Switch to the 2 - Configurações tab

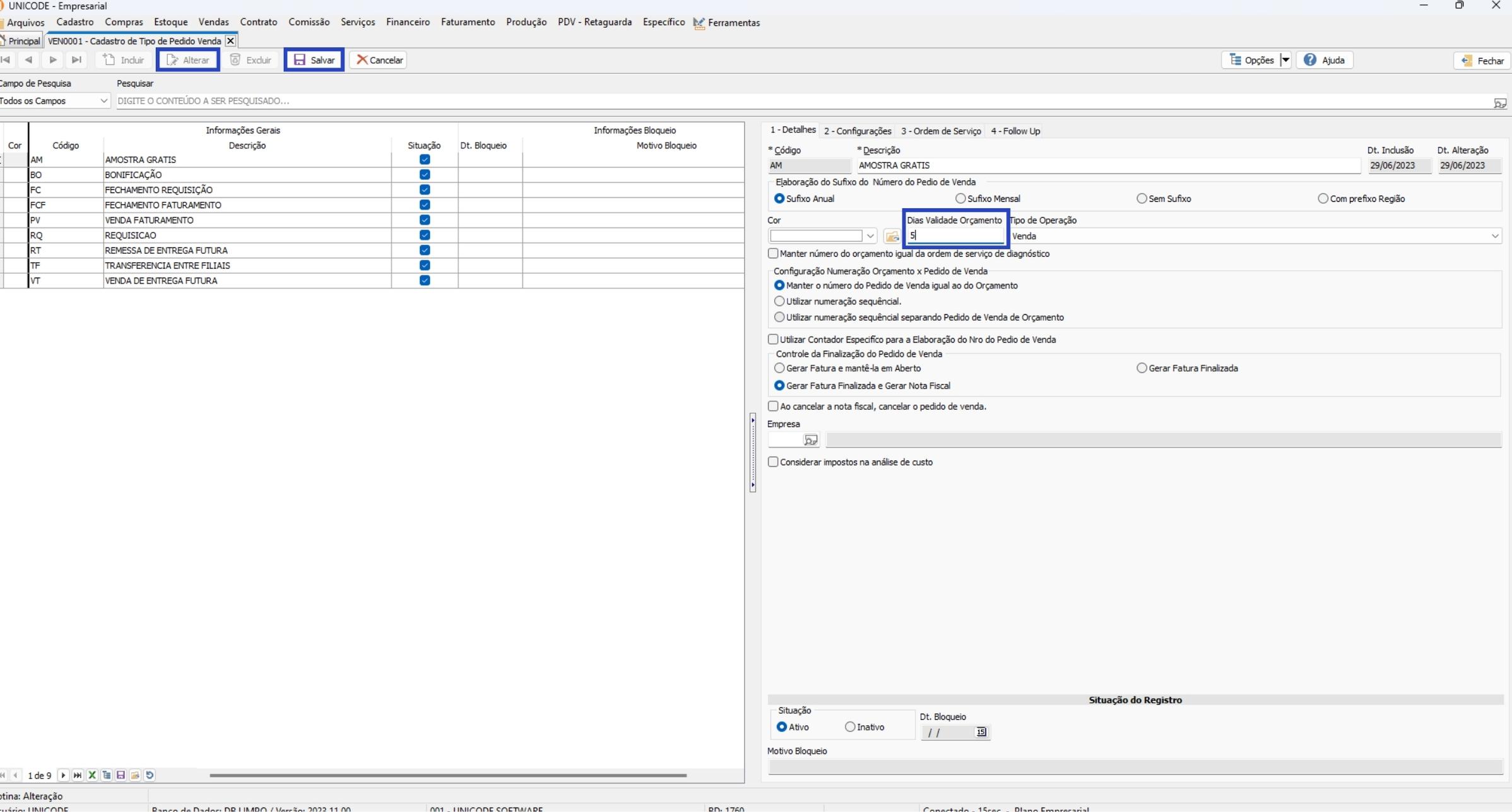858,131
